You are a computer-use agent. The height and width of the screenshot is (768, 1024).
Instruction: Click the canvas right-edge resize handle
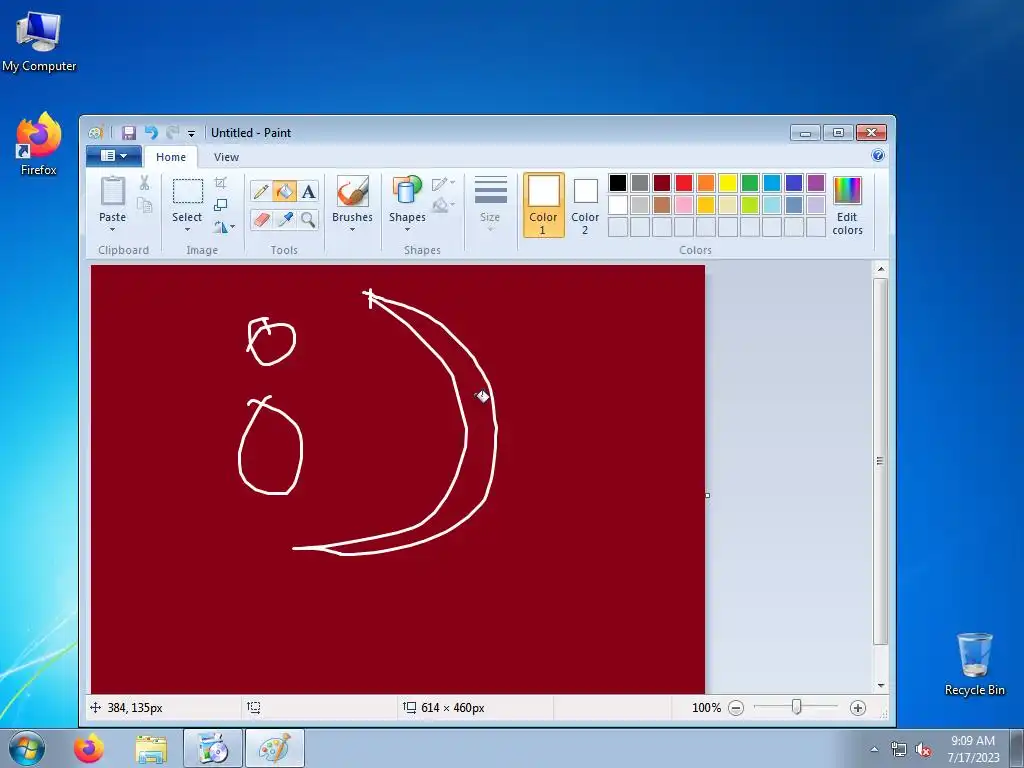707,495
